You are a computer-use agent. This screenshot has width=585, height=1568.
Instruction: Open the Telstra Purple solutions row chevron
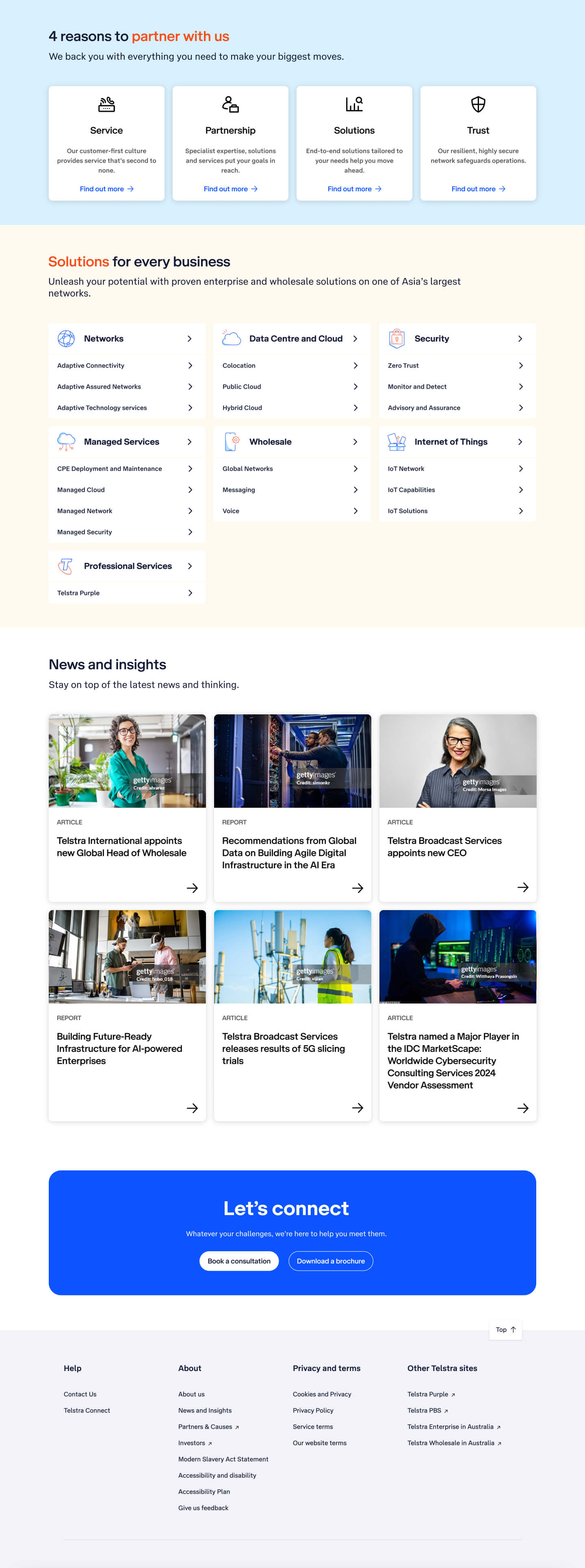[x=190, y=593]
